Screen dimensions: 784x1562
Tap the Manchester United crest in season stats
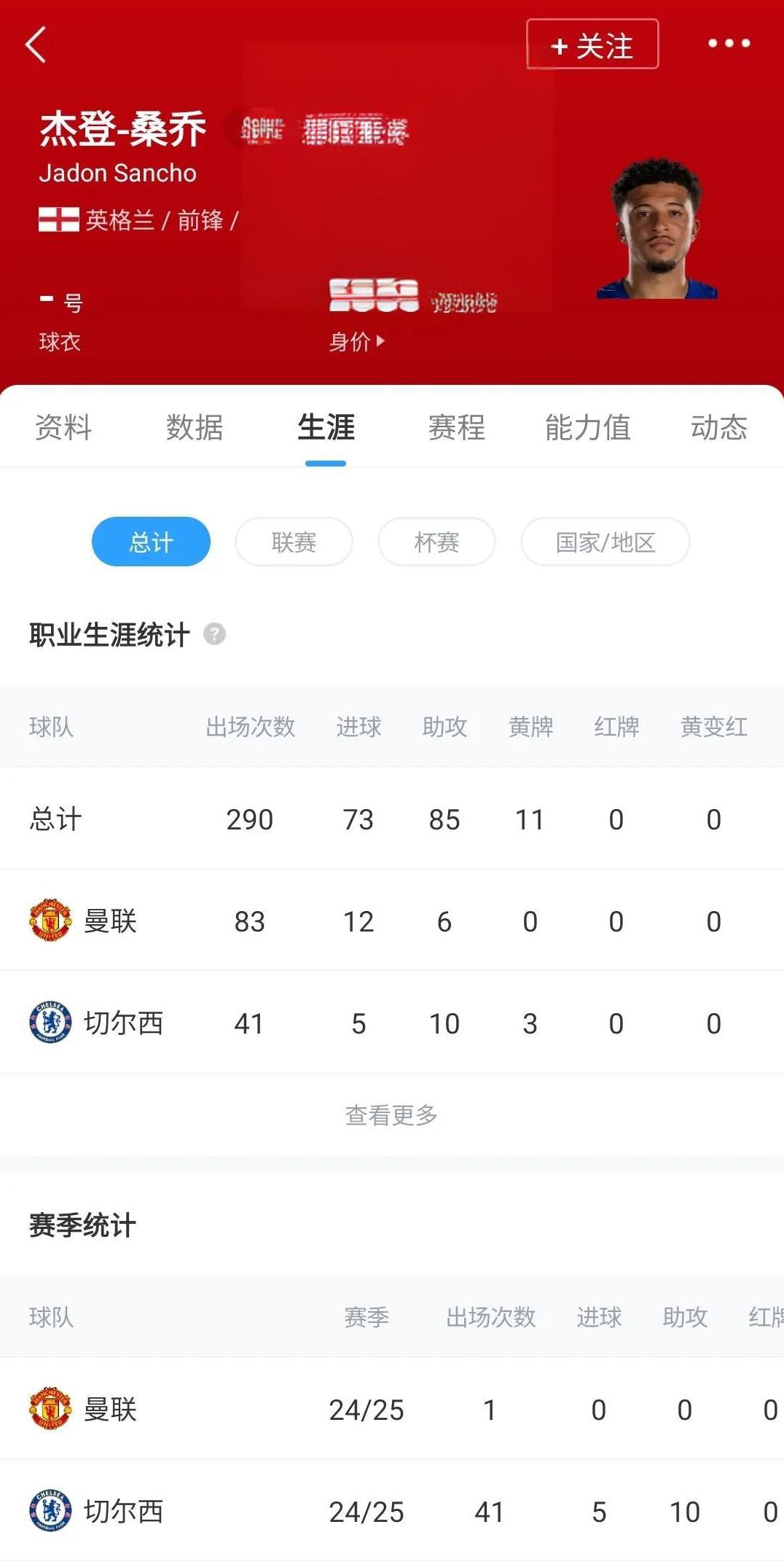(50, 1408)
